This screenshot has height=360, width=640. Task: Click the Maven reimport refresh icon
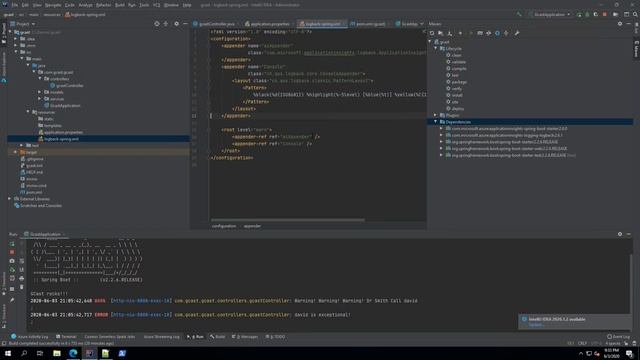pos(432,33)
